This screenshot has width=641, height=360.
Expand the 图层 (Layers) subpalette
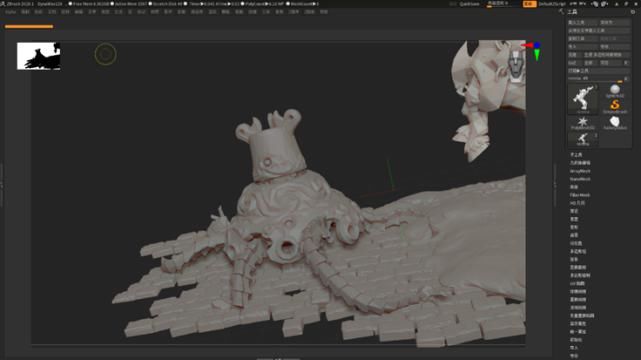click(x=574, y=187)
